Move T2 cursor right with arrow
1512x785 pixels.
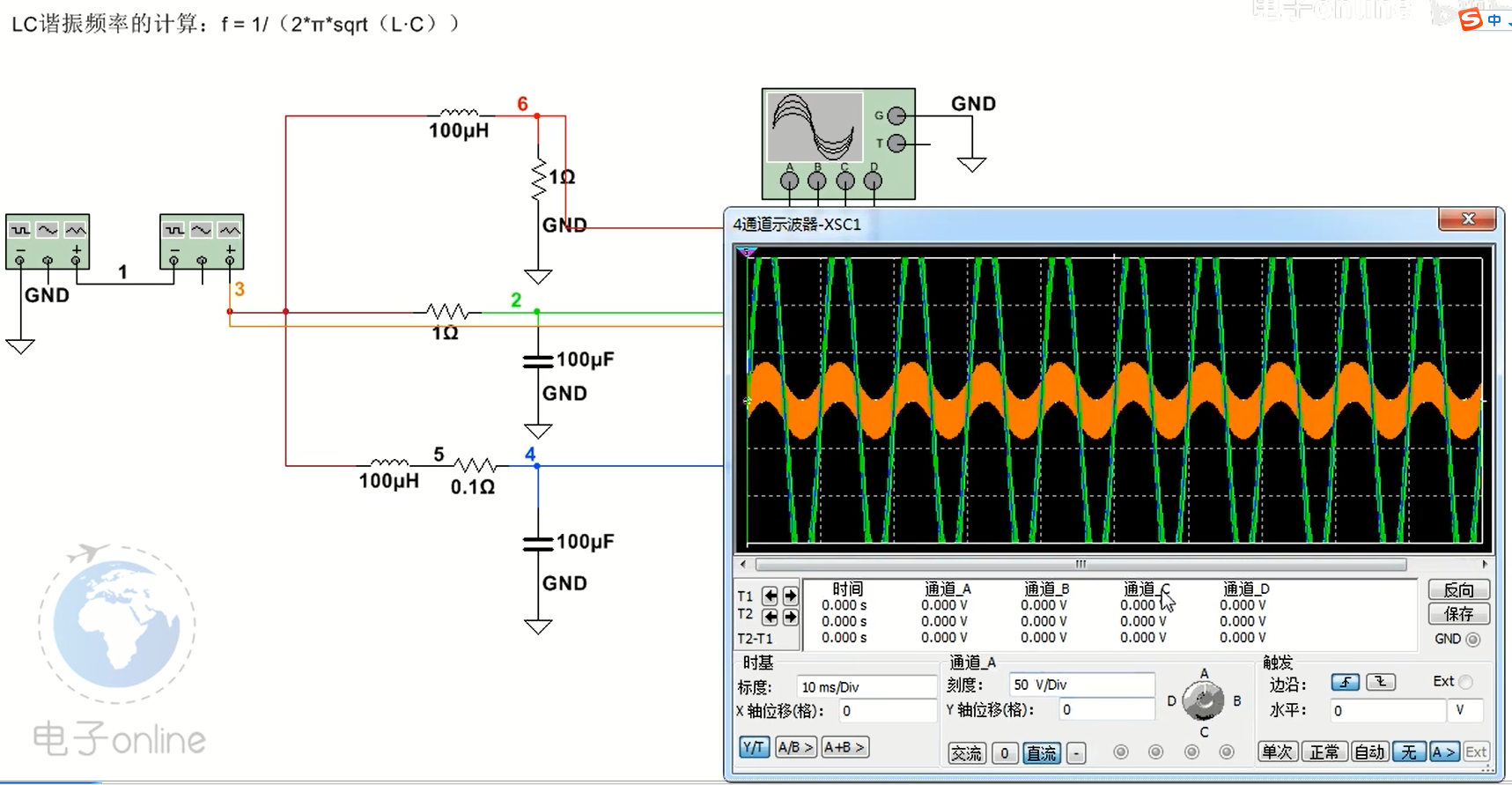point(790,617)
